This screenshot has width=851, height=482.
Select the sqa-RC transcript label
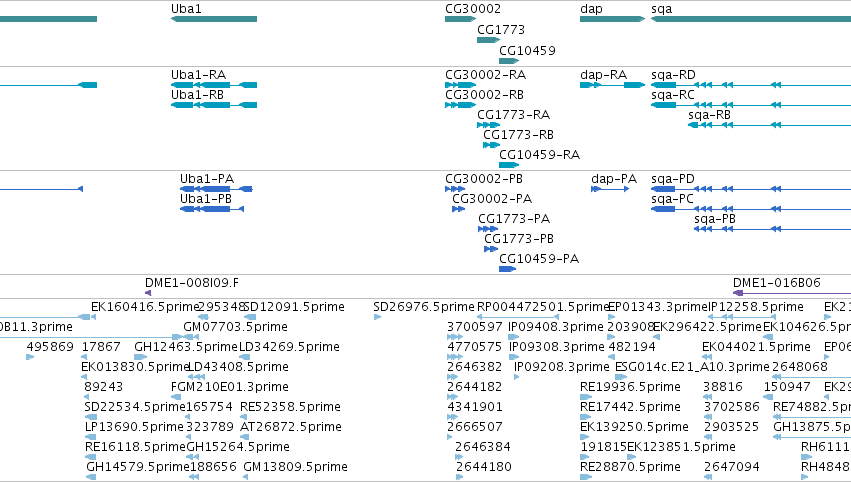(x=672, y=94)
